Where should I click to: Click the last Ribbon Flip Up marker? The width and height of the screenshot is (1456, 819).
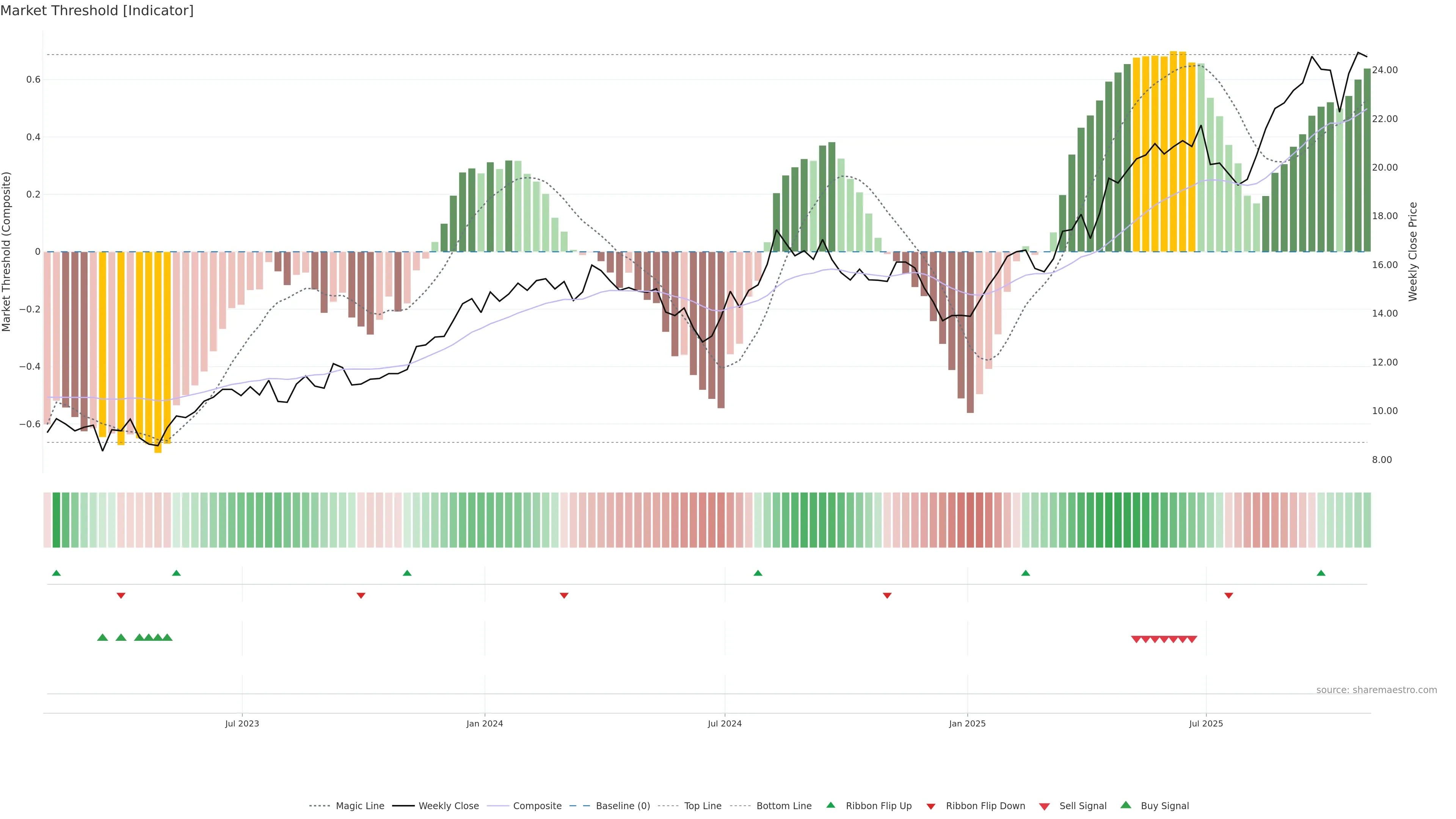tap(1321, 573)
